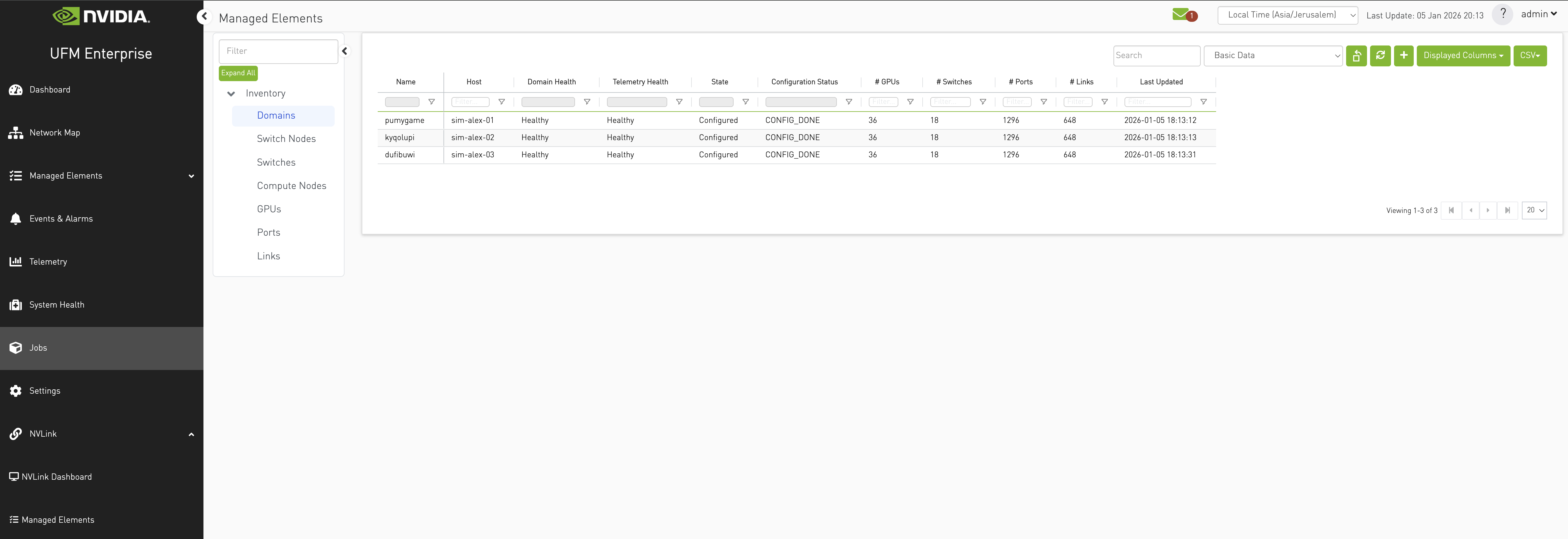Click the NVLink chain icon

coord(16,434)
